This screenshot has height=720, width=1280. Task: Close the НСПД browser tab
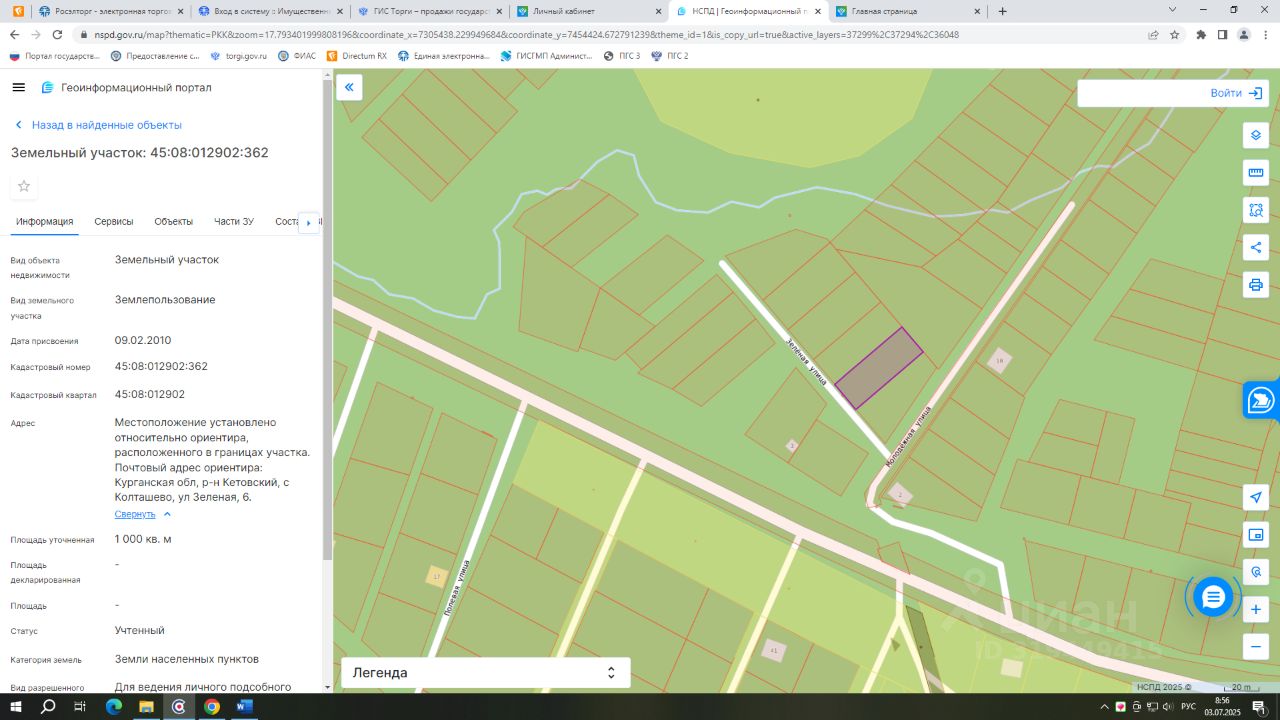click(x=818, y=11)
